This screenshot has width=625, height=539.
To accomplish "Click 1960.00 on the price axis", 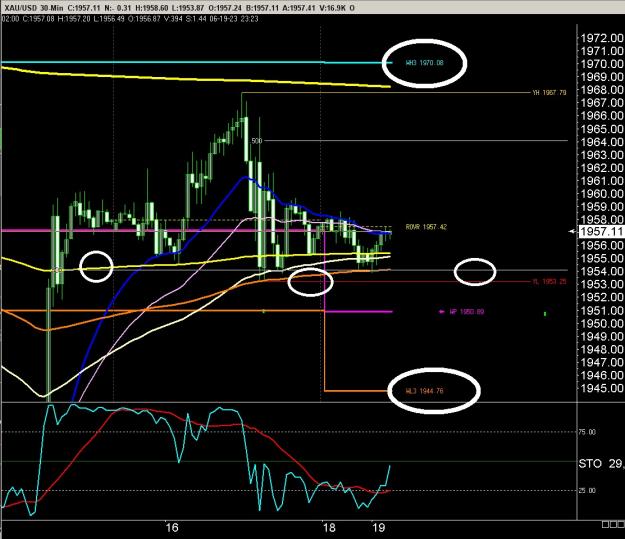I will tap(601, 193).
